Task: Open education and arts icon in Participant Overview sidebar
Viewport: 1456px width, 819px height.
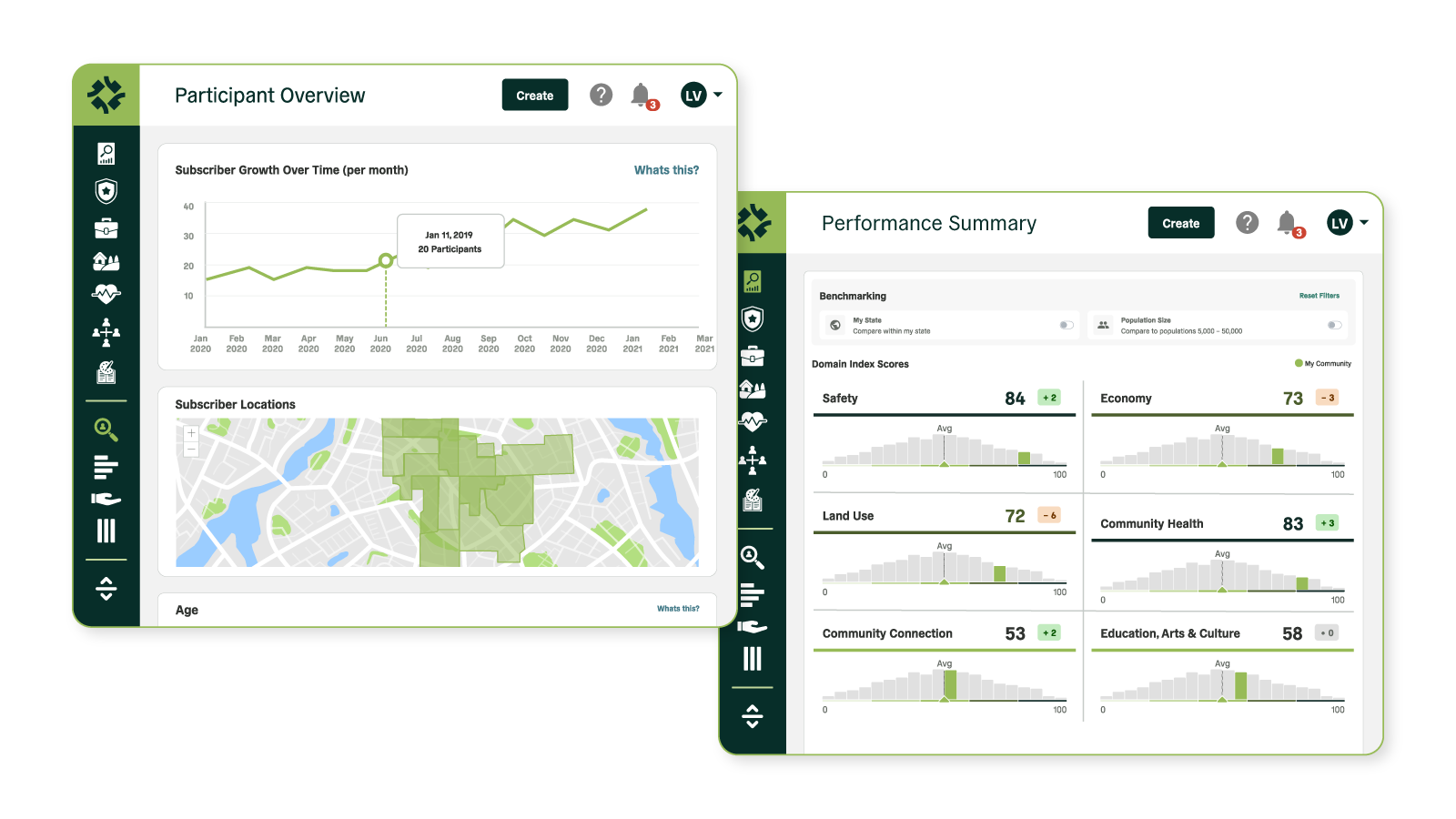Action: click(x=106, y=371)
